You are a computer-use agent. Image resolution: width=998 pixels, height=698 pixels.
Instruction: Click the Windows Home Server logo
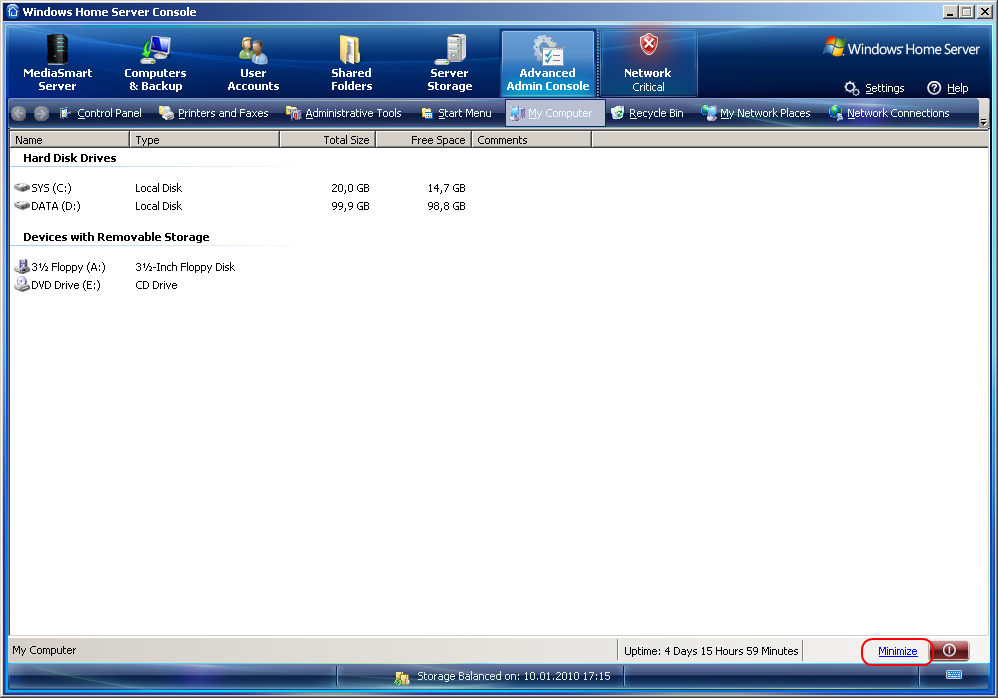pos(901,48)
